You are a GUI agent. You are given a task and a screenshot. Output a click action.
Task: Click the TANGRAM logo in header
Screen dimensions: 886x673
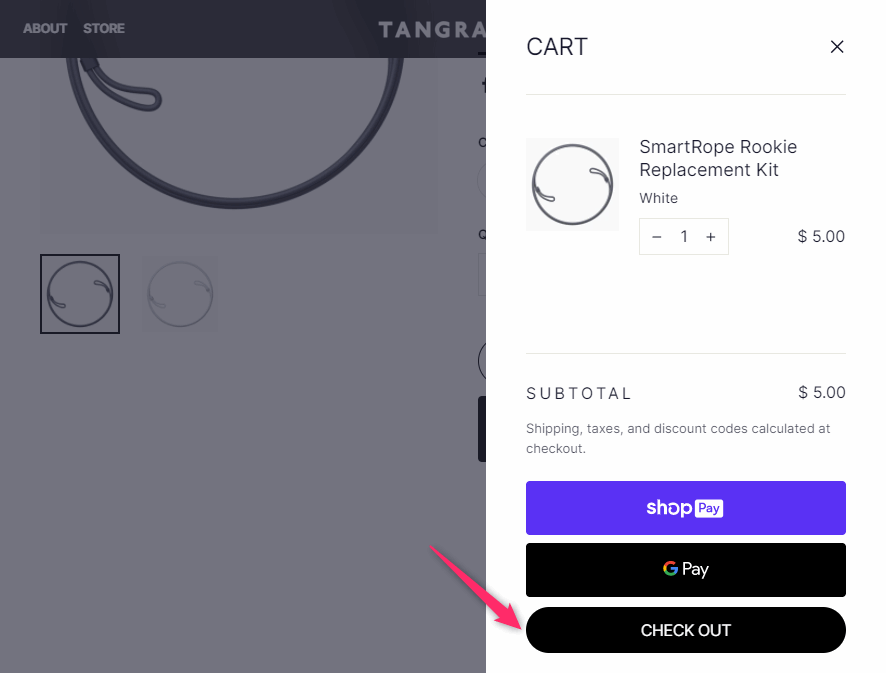tap(432, 29)
